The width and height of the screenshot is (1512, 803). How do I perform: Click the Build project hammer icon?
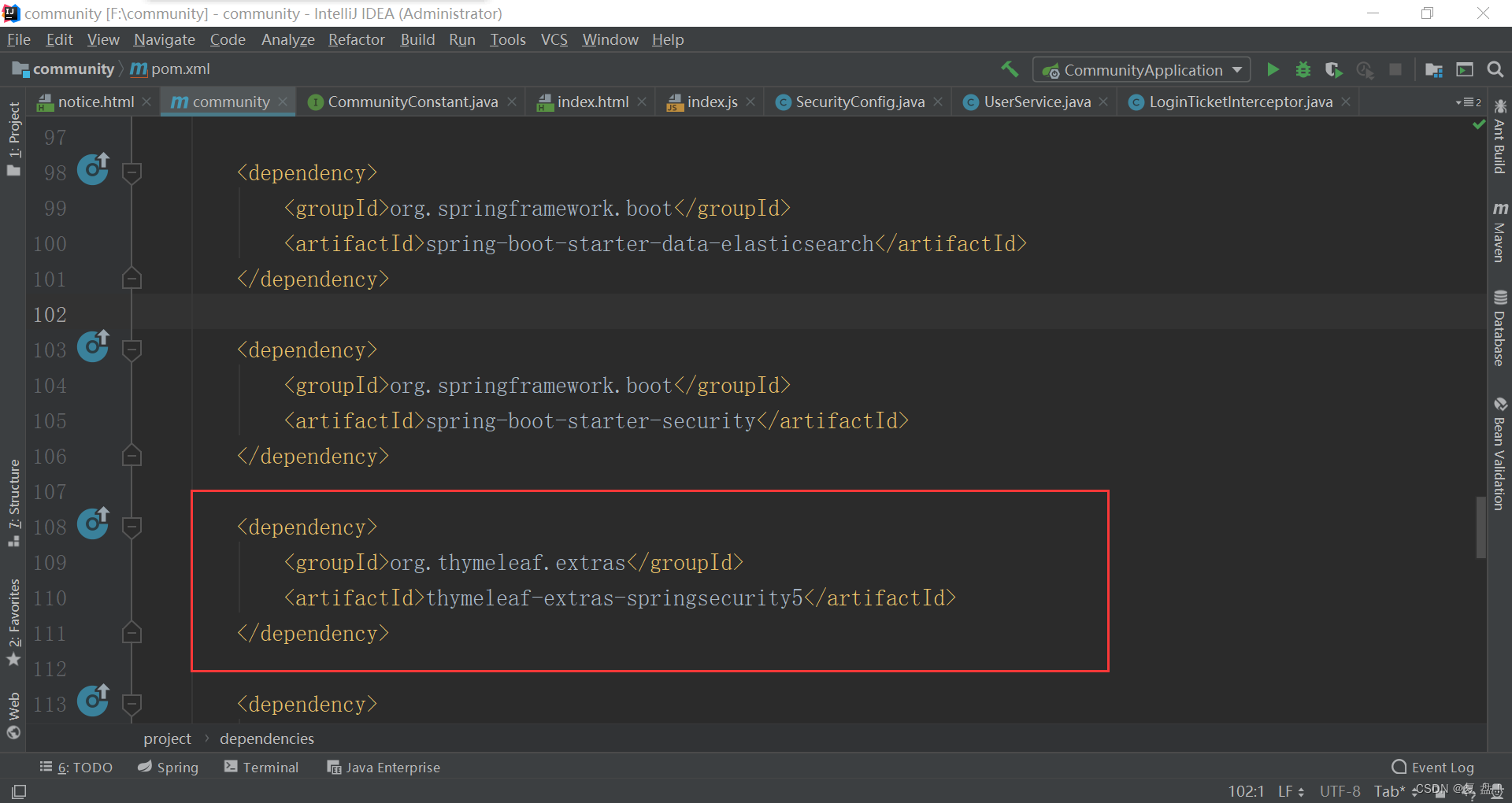1010,69
